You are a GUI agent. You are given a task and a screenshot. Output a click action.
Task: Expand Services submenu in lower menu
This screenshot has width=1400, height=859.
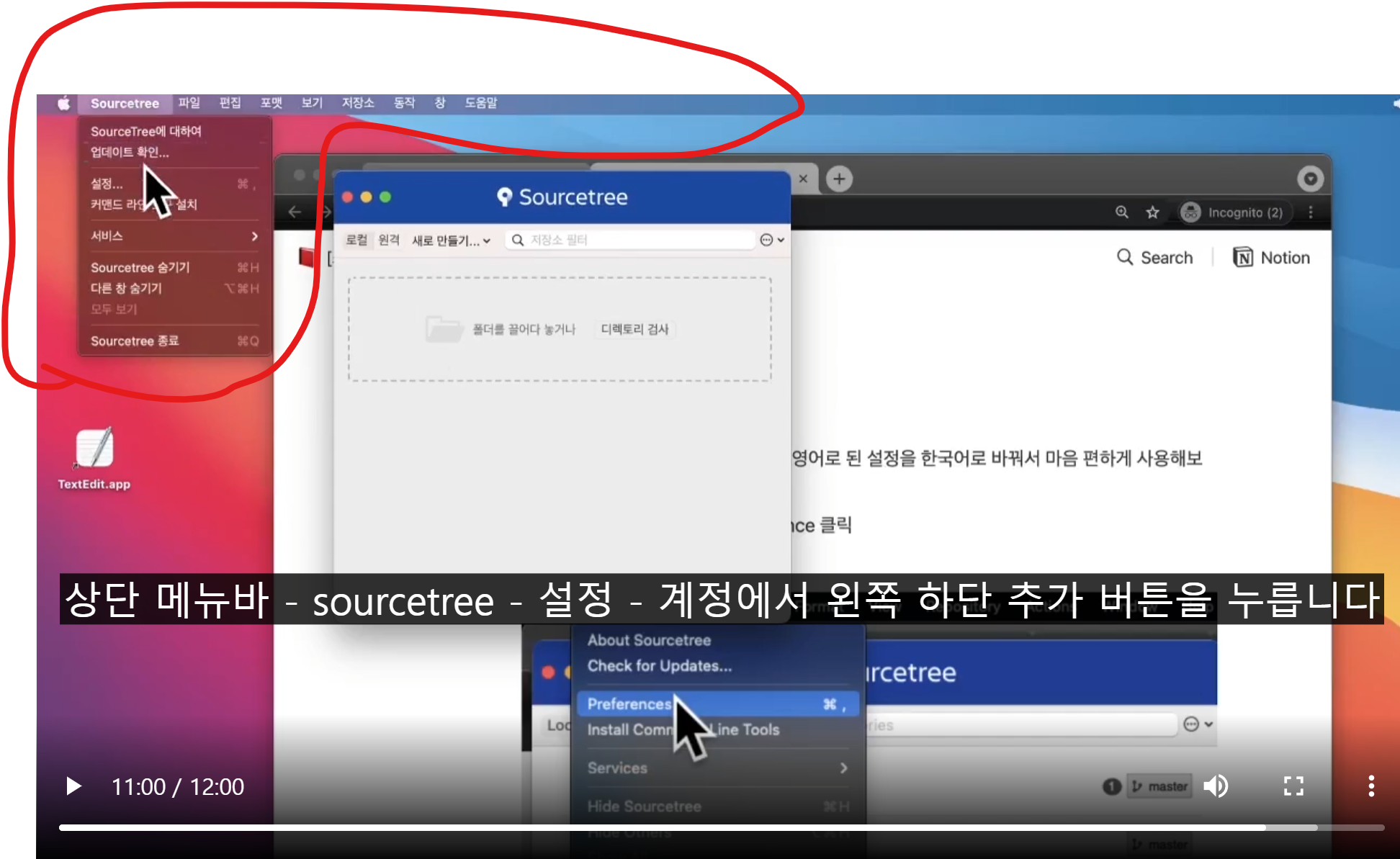(x=718, y=768)
